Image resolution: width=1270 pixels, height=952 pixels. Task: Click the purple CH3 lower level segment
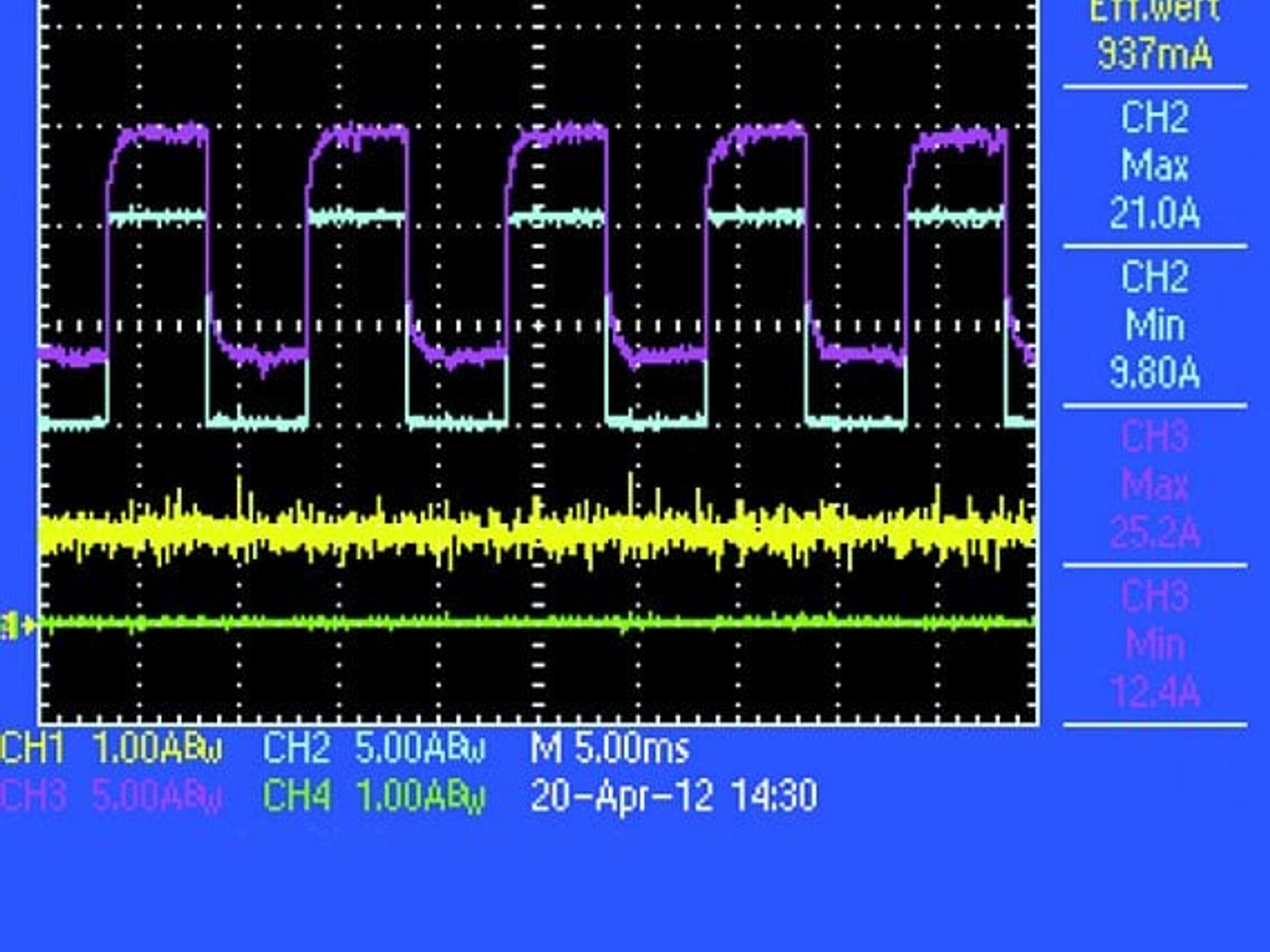260,355
